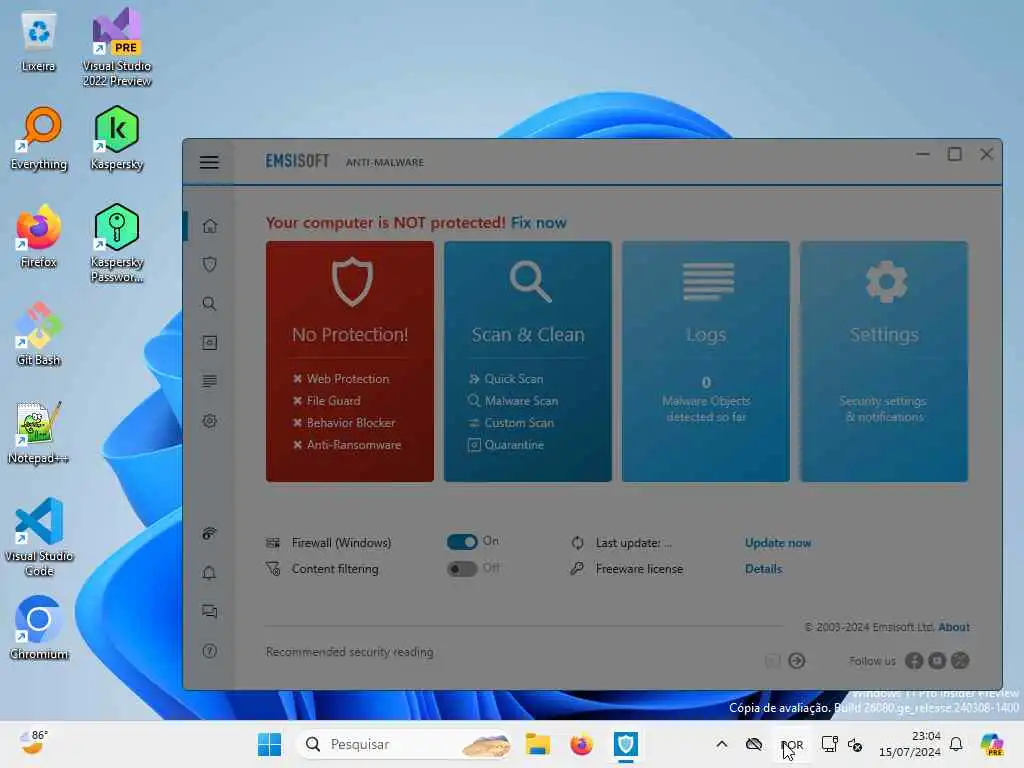The width and height of the screenshot is (1024, 768).
Task: Select Anti-Ransomware entry
Action: point(347,445)
